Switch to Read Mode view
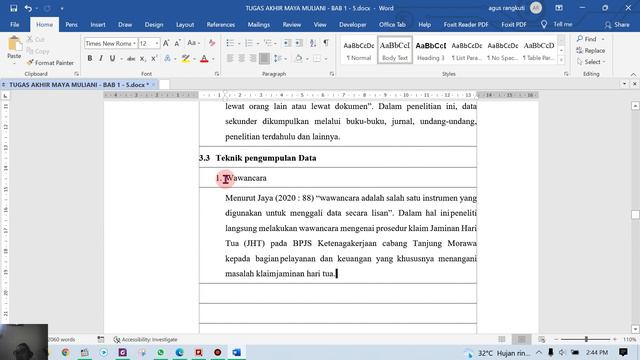Viewport: 640px width, 360px height. click(502, 339)
